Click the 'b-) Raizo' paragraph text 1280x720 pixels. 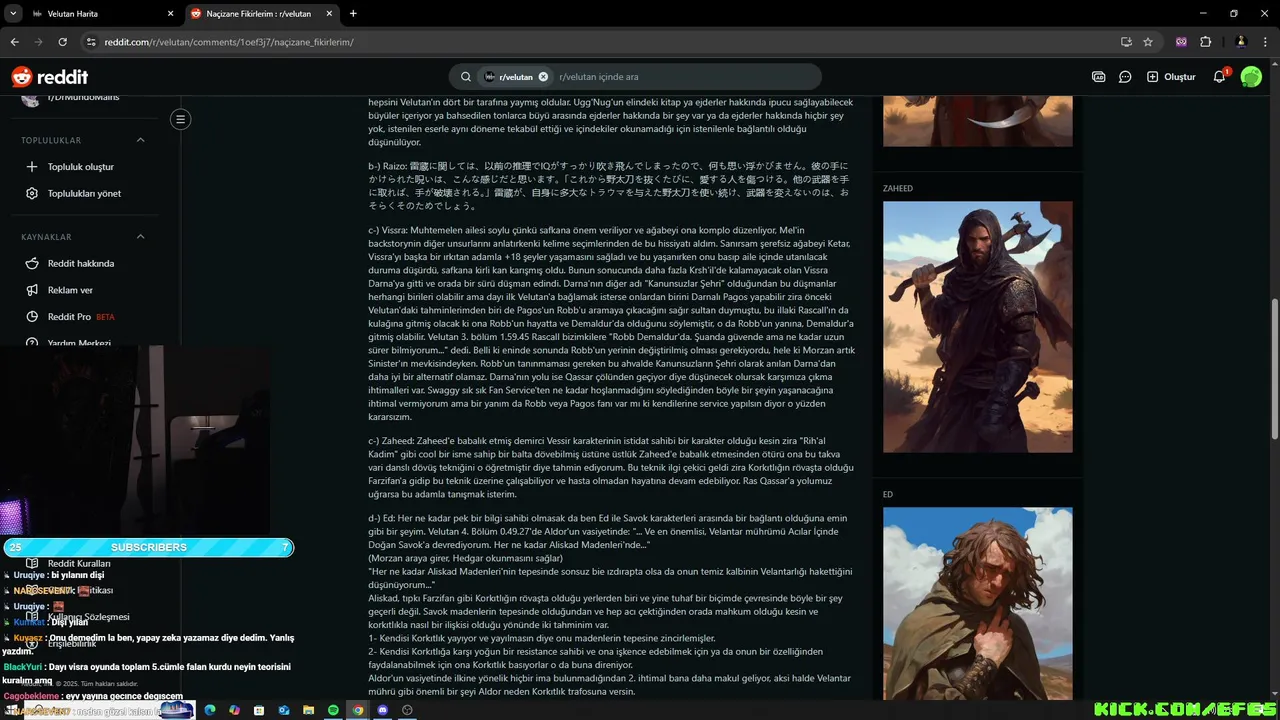(610, 185)
